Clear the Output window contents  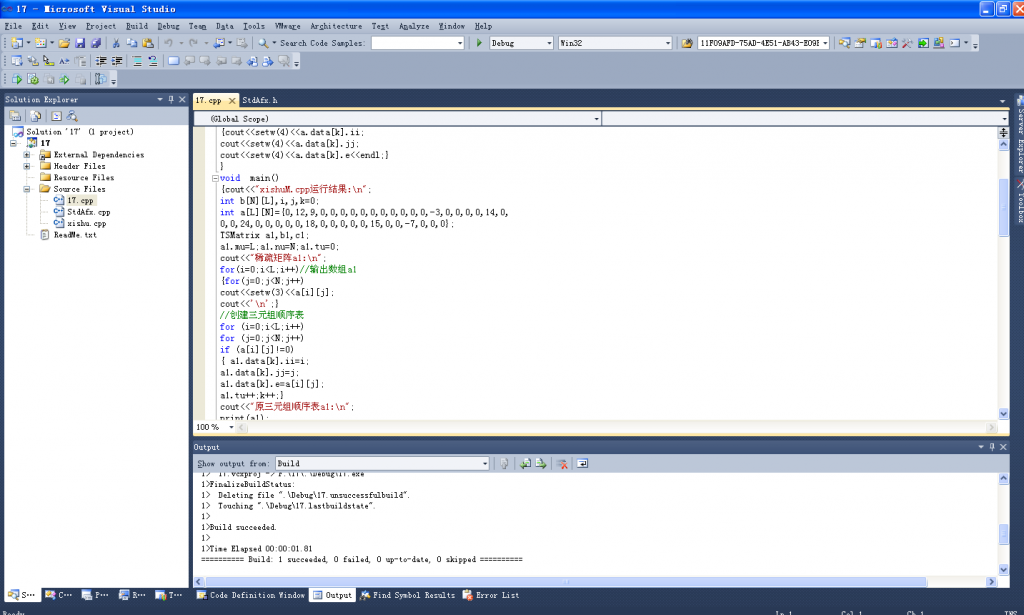click(563, 463)
